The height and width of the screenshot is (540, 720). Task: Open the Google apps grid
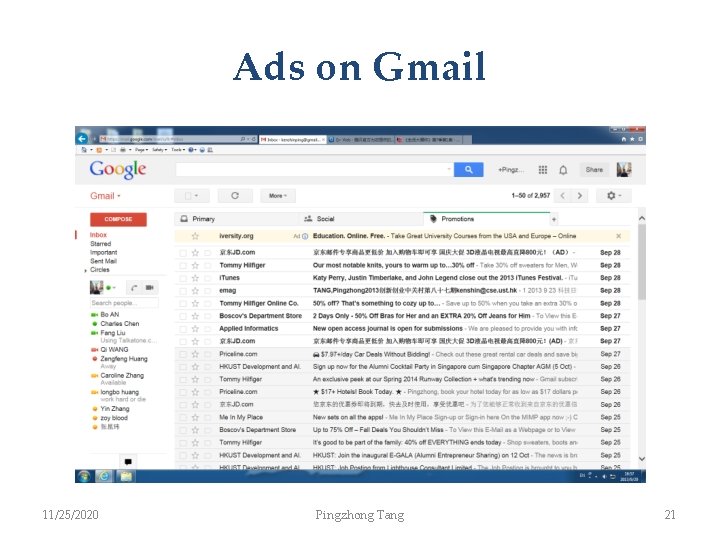(x=543, y=170)
